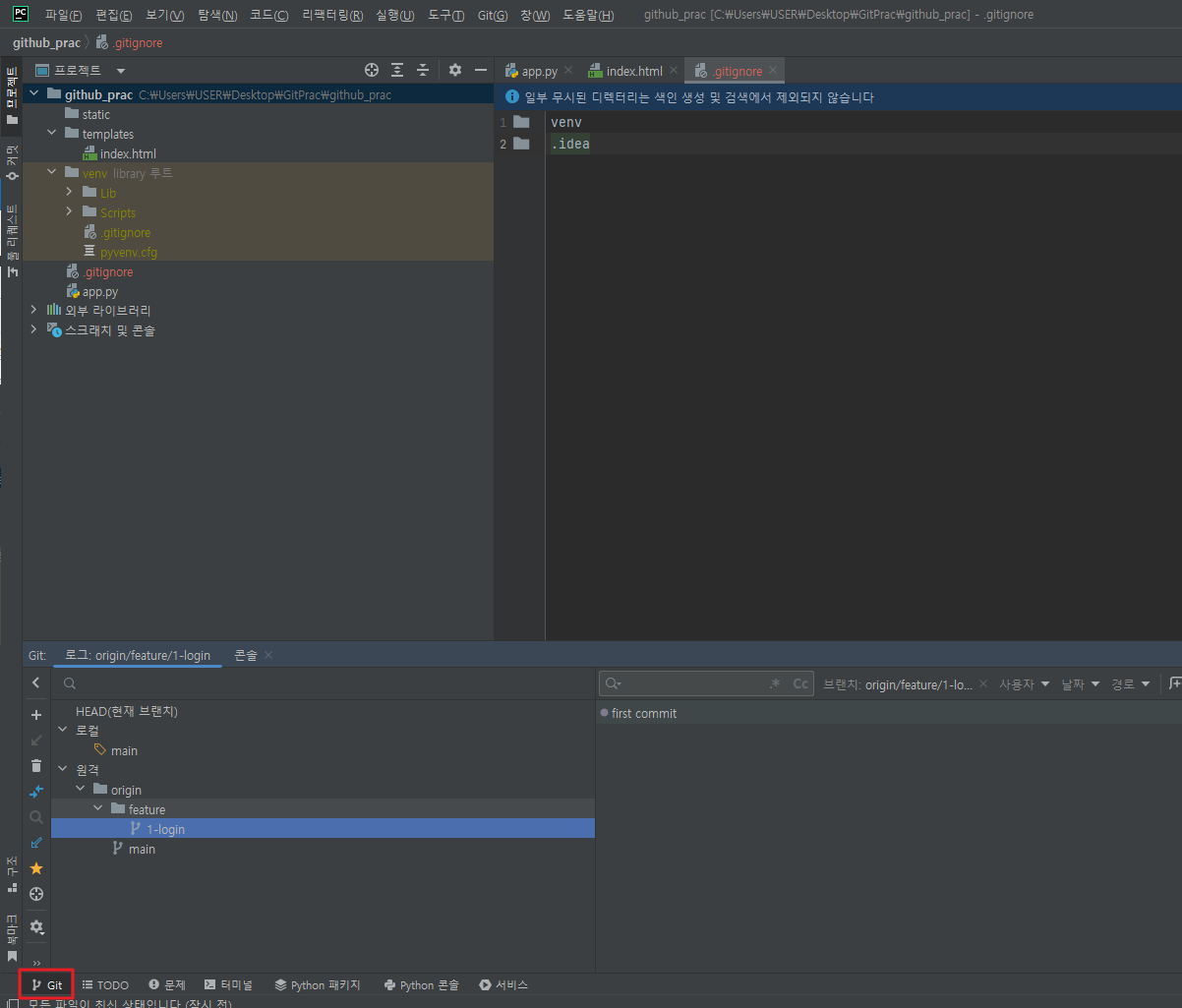Image resolution: width=1182 pixels, height=1008 pixels.
Task: Open Git log settings gear
Action: [x=36, y=926]
